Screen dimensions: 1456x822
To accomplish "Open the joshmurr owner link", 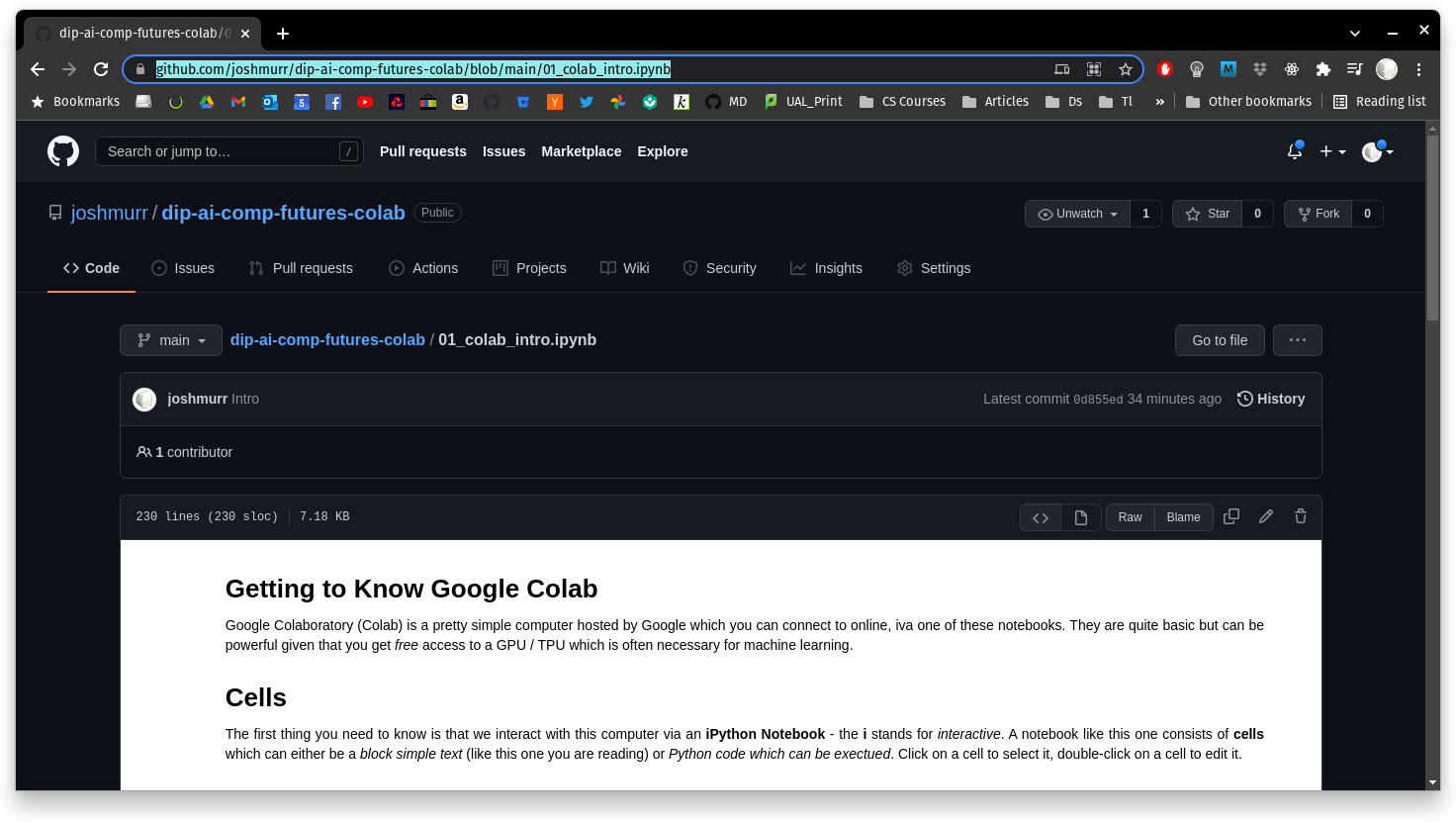I will [x=109, y=213].
